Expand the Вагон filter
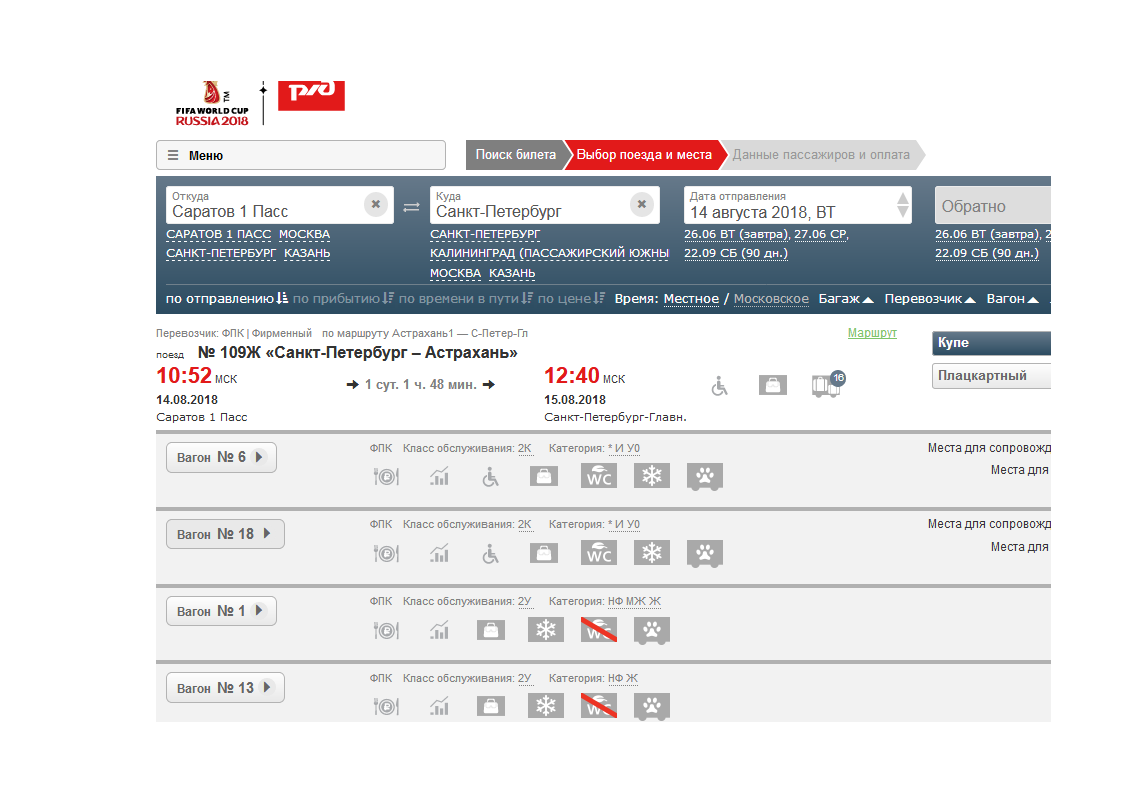Viewport: 1122px width, 793px height. (x=1012, y=298)
